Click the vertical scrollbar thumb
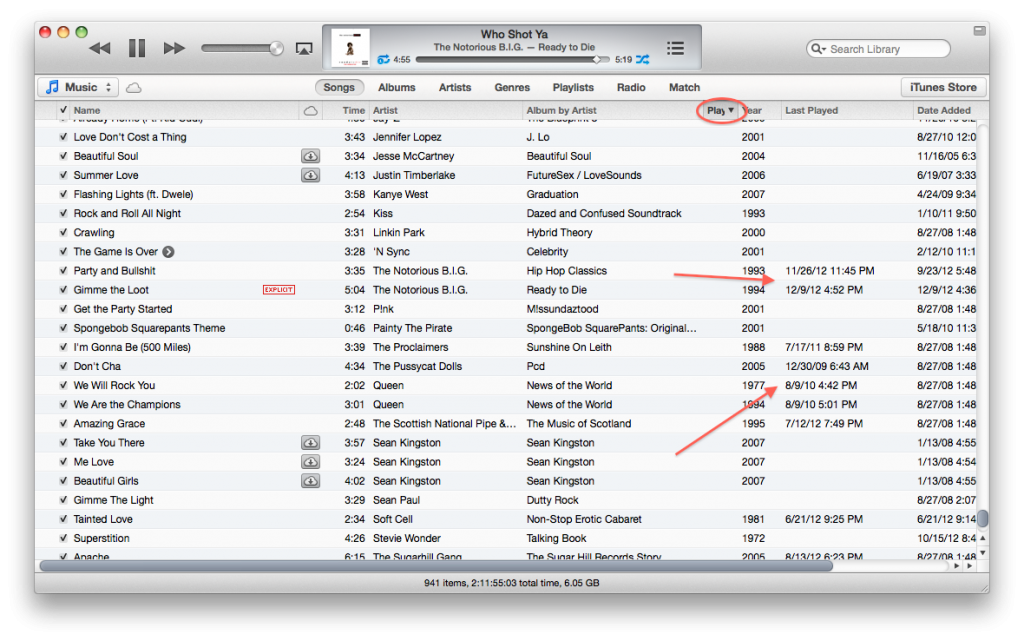The width and height of the screenshot is (1024, 640). click(982, 519)
